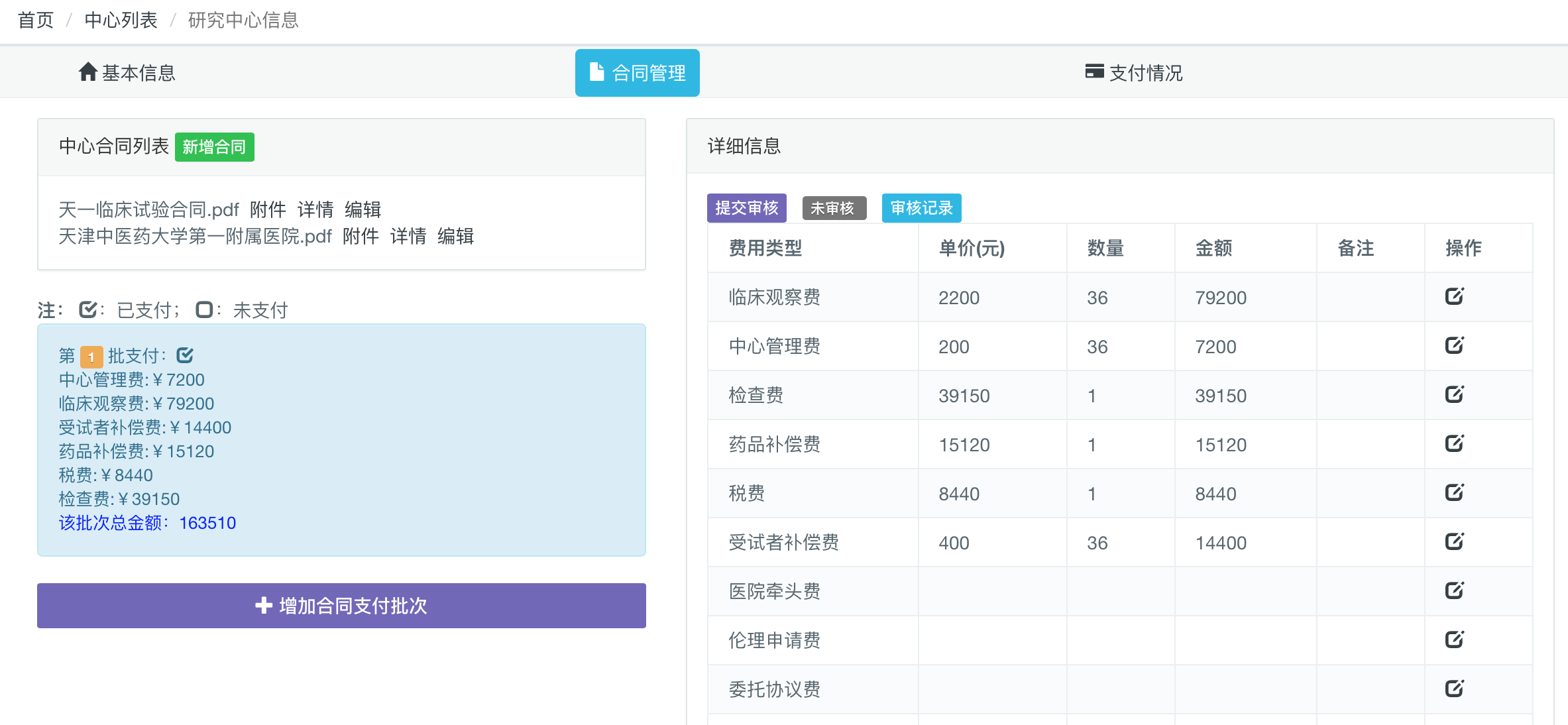Edit the 临床观察费 row

pos(1454,296)
